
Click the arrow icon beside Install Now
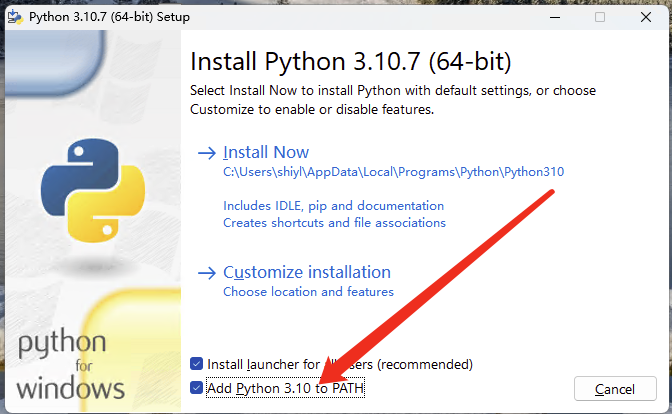207,153
